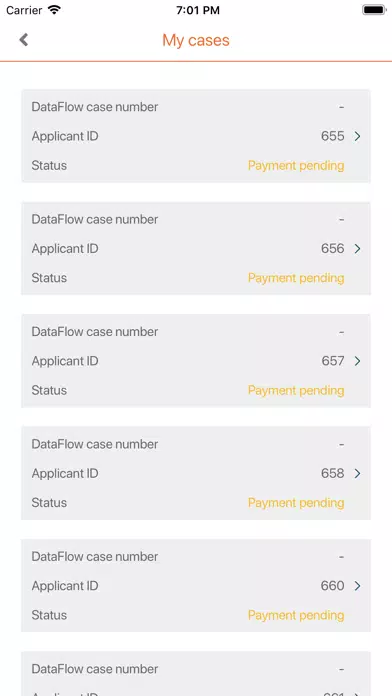Open chevron for Applicant ID 656
The height and width of the screenshot is (696, 392).
[357, 249]
